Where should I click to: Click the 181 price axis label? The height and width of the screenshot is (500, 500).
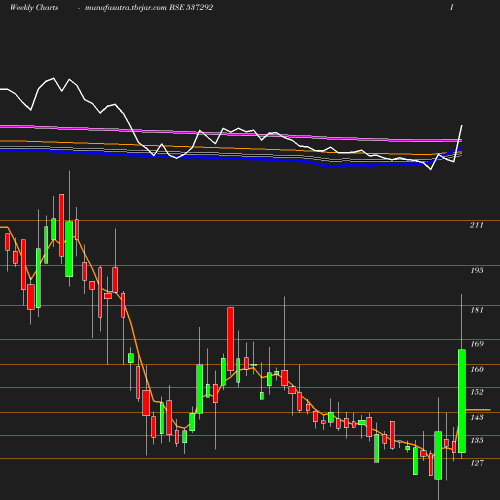pyautogui.click(x=477, y=310)
